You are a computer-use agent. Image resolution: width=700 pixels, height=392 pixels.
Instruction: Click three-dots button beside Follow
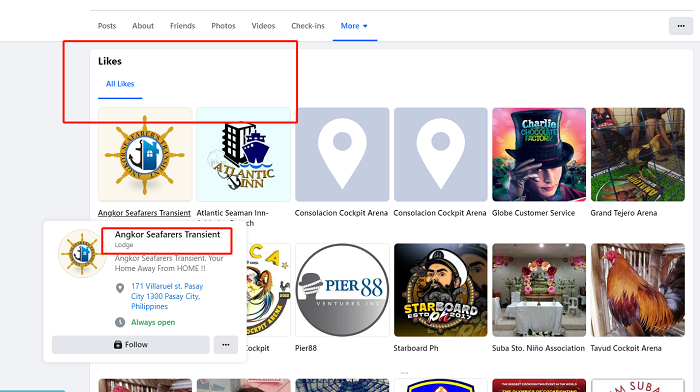(225, 345)
